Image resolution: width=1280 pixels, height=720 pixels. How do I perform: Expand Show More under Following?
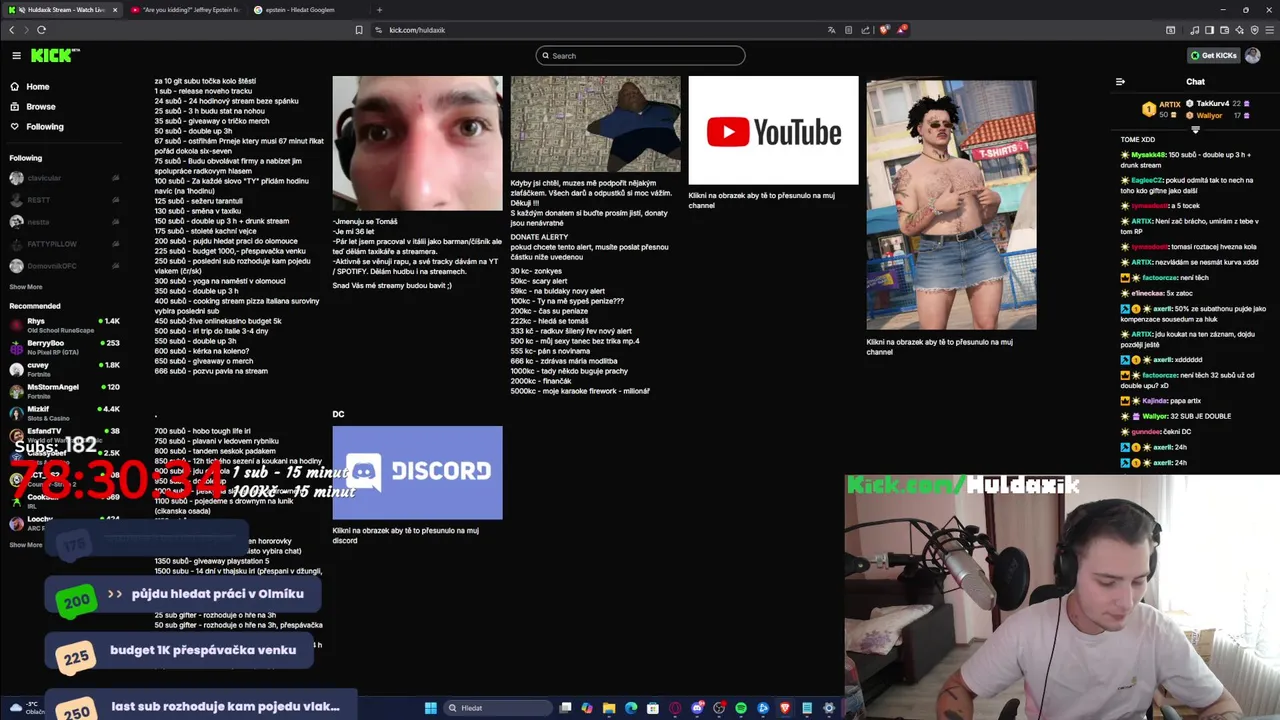(26, 287)
